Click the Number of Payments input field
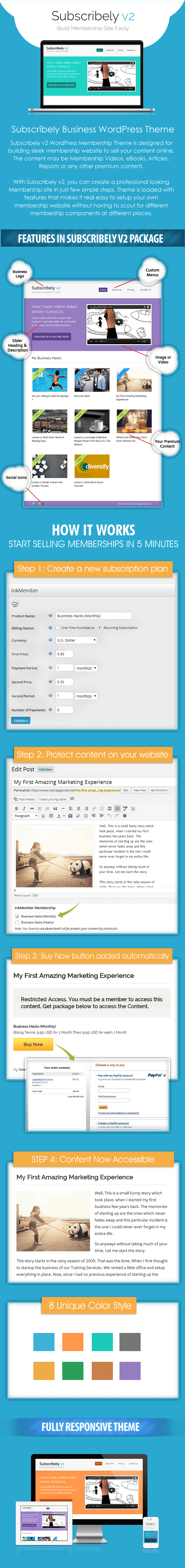Viewport: 185px width, 1568px height. point(65,710)
